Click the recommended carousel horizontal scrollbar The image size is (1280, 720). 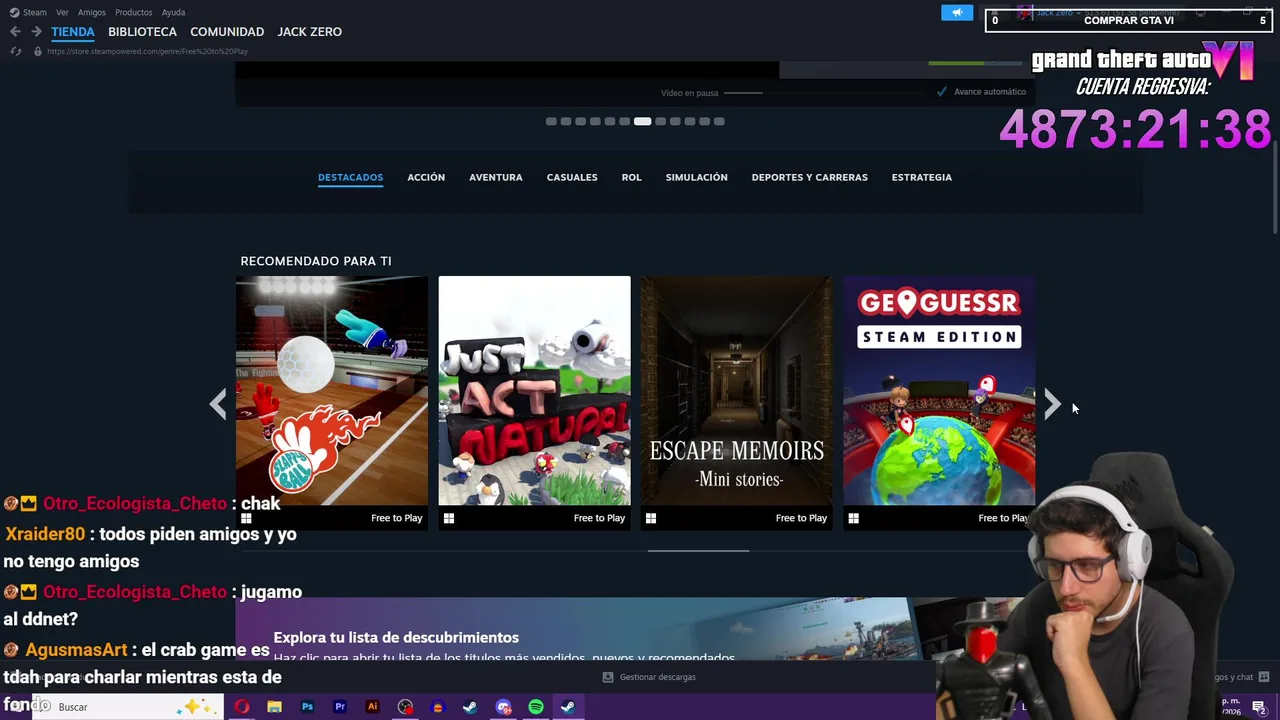tap(698, 550)
